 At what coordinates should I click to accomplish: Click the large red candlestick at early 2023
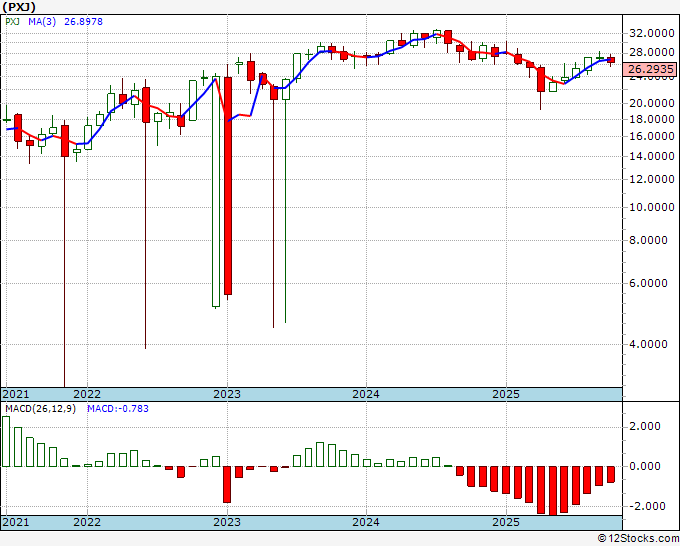(228, 186)
